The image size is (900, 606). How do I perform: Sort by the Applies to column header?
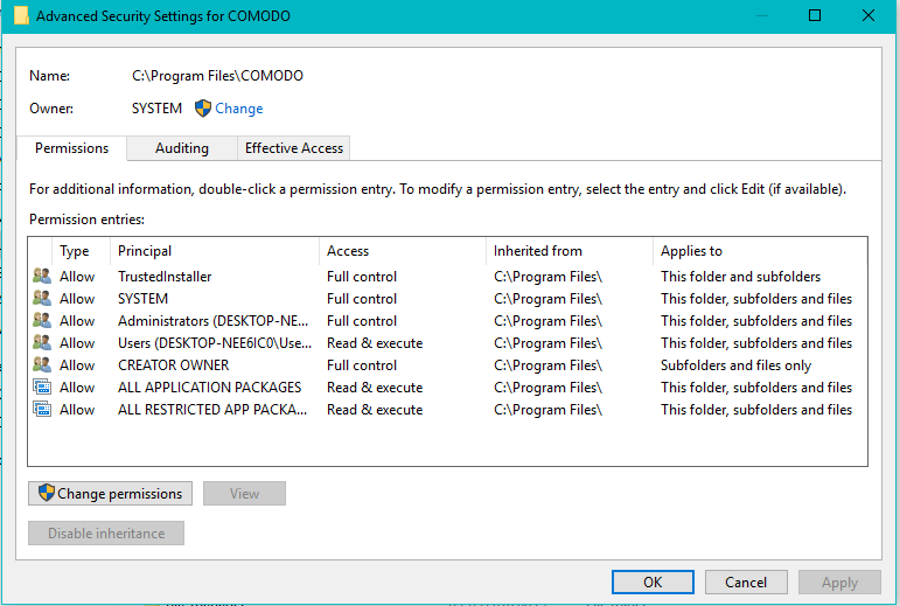pos(760,251)
